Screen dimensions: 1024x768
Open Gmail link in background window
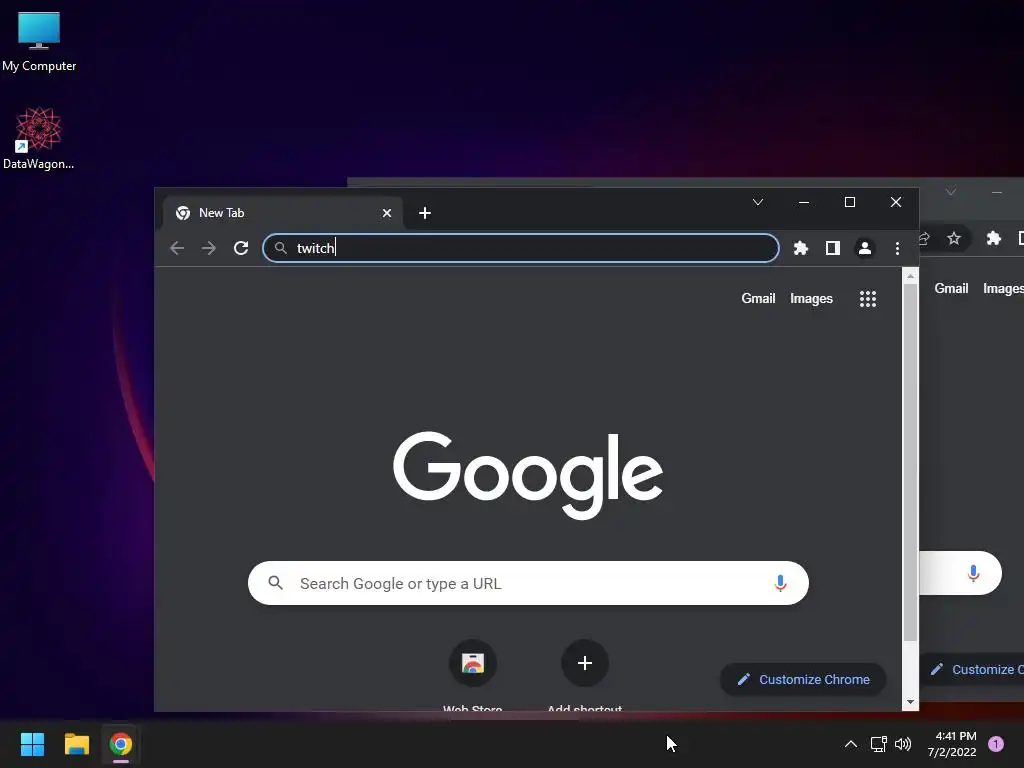951,289
